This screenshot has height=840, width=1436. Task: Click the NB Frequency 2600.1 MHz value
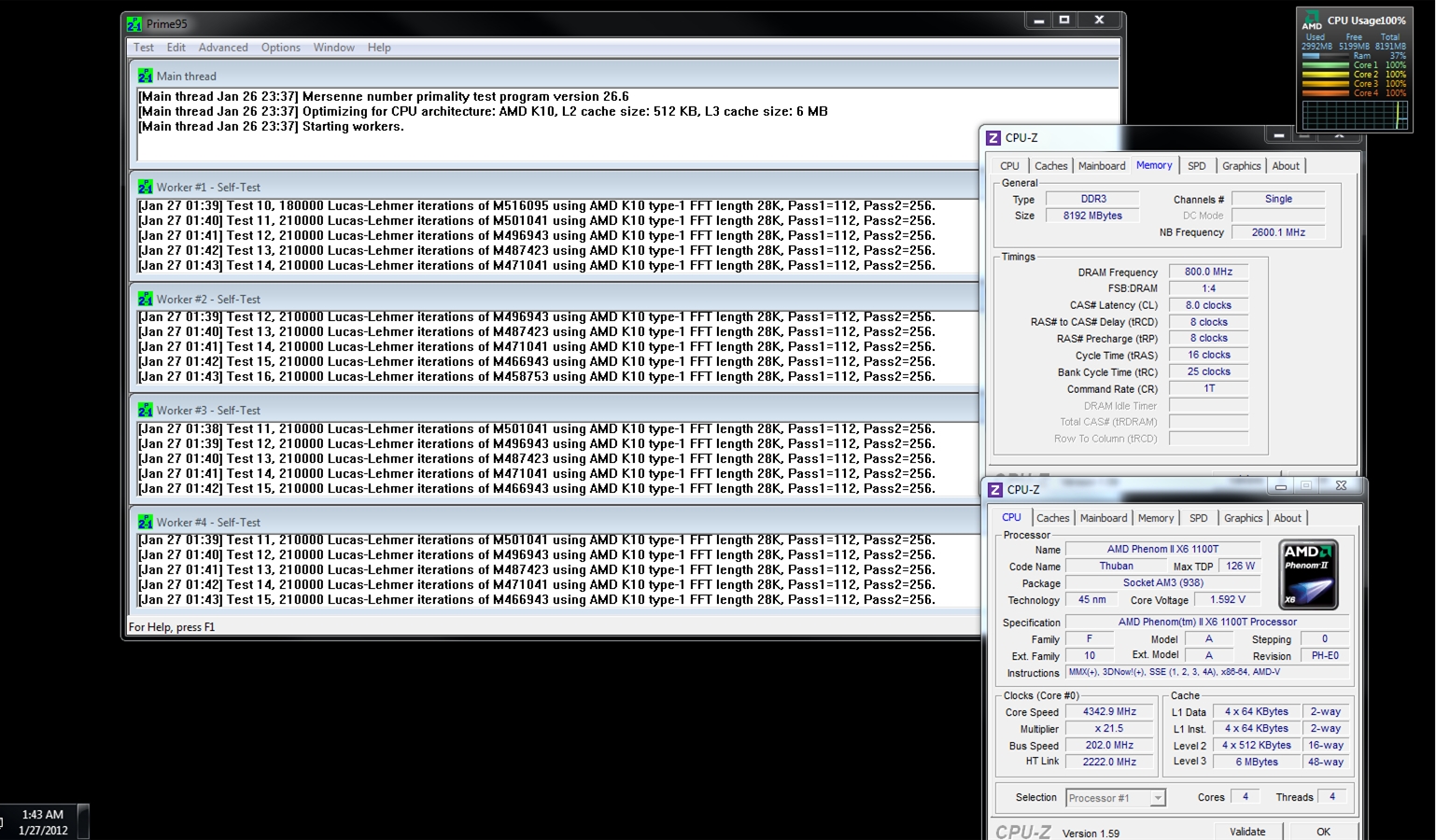1278,232
